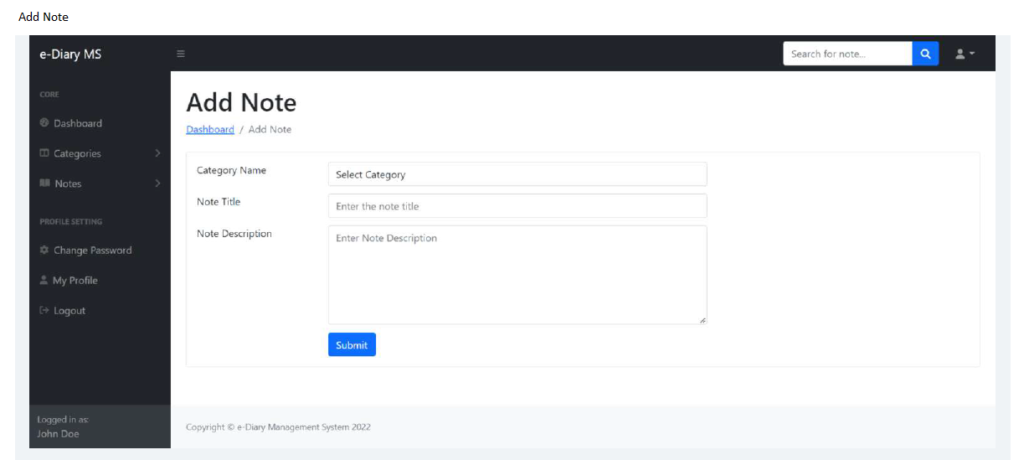Focus the Note Title input field
1024x460 pixels.
(517, 206)
